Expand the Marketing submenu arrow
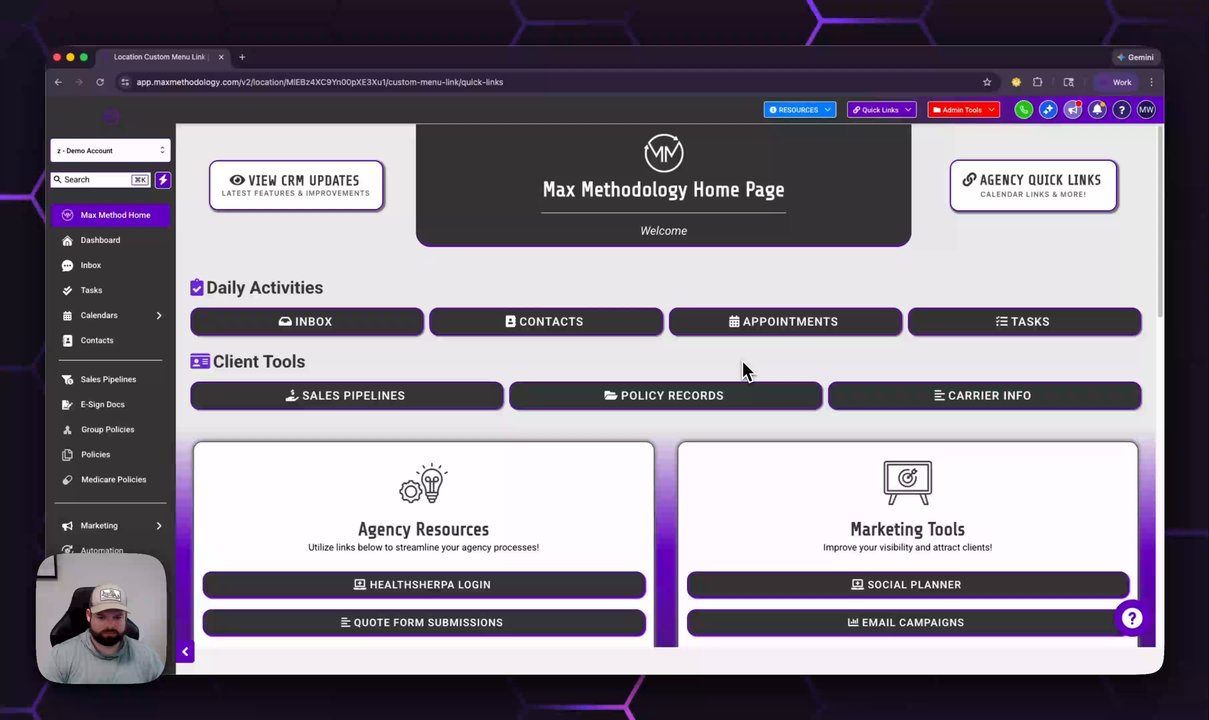The height and width of the screenshot is (720, 1209). [x=159, y=526]
